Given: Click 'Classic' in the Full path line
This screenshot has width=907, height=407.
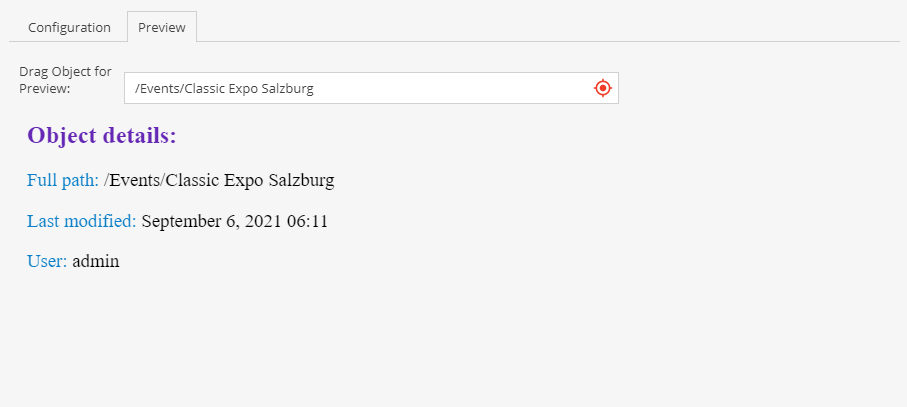Looking at the screenshot, I should click(192, 181).
